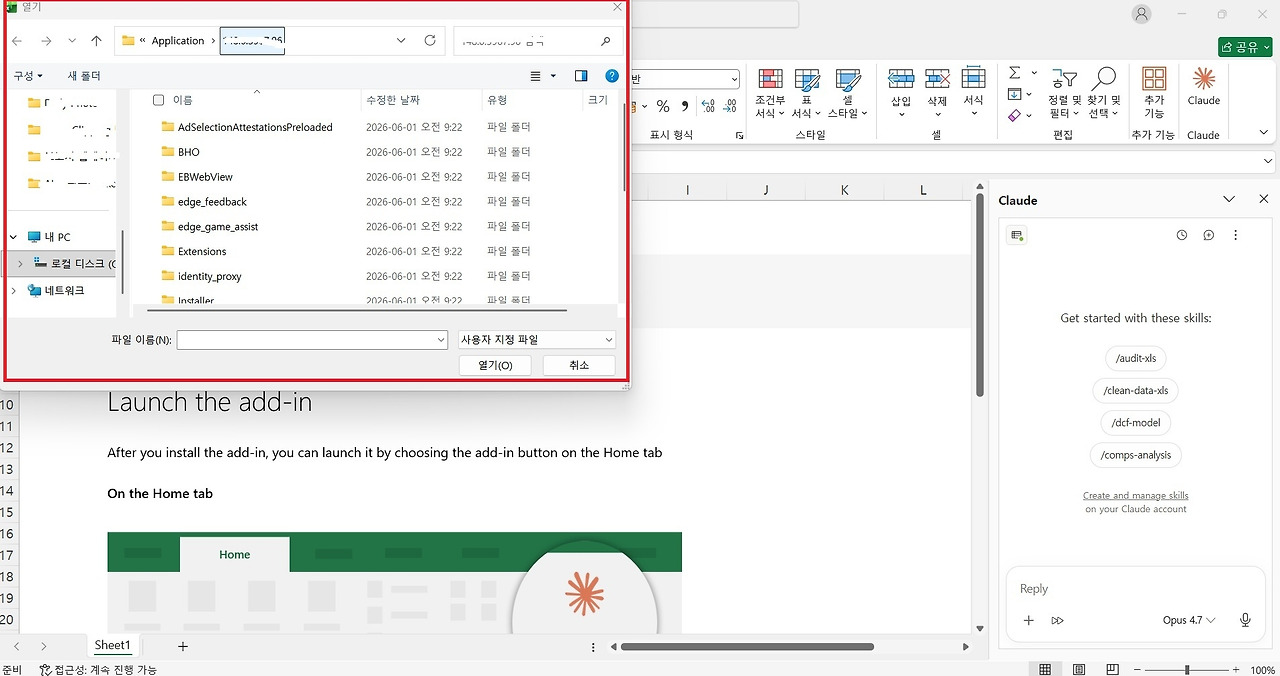The height and width of the screenshot is (676, 1280).
Task: Click the spreadsheet context icon in Claude panel
Action: click(1017, 235)
